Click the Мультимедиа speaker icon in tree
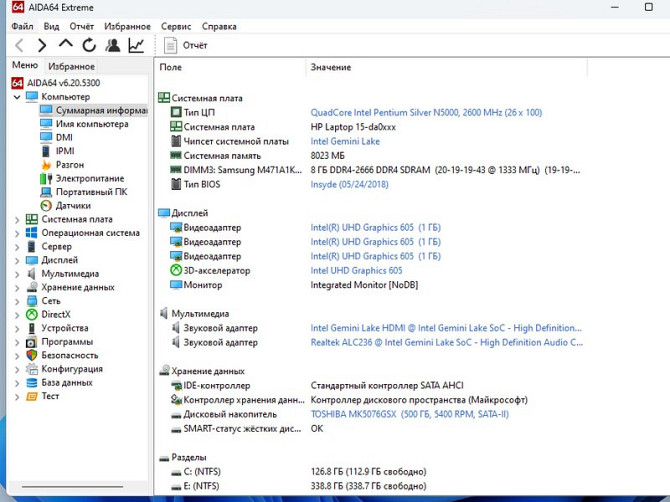The image size is (670, 502). point(32,274)
